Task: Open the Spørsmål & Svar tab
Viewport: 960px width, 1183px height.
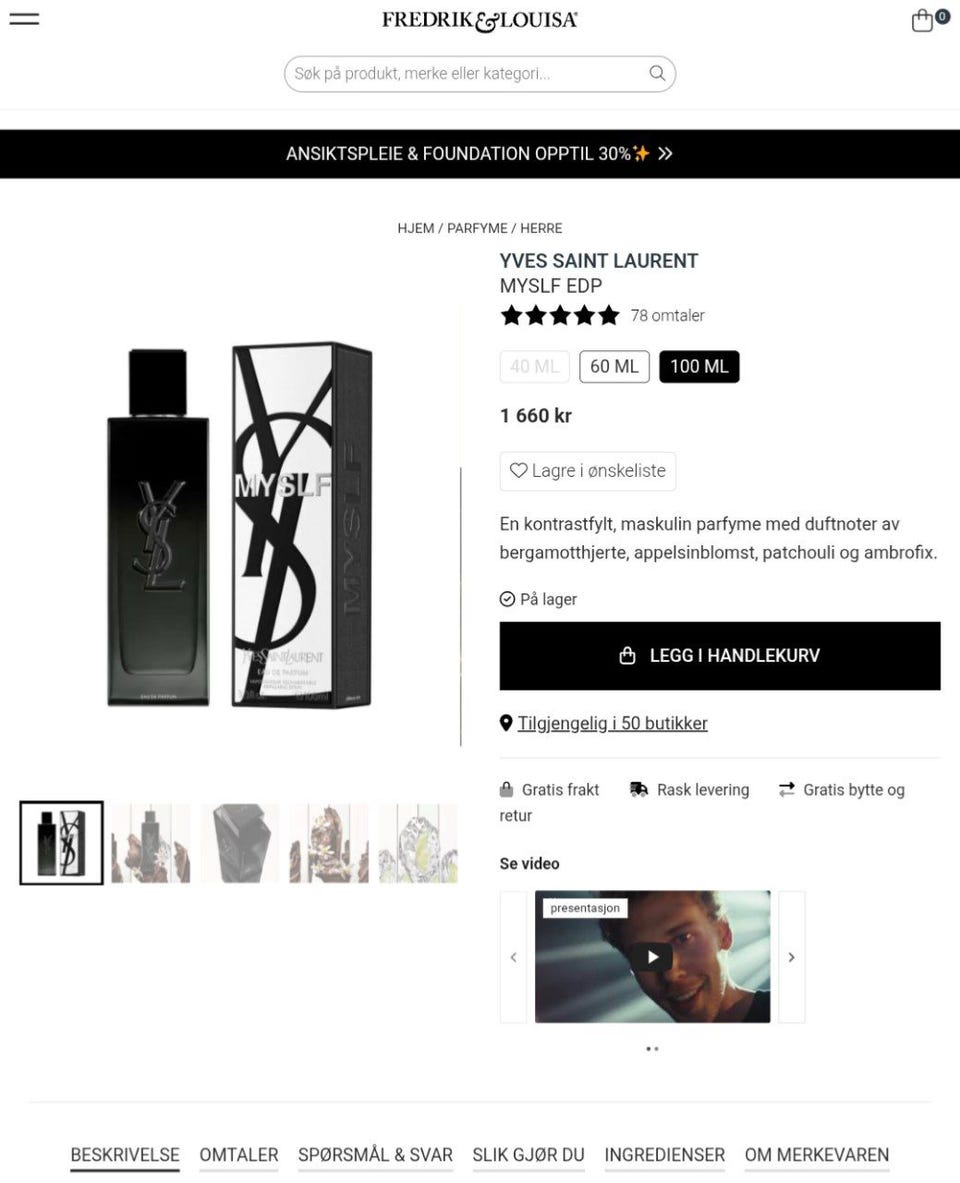Action: [375, 1155]
